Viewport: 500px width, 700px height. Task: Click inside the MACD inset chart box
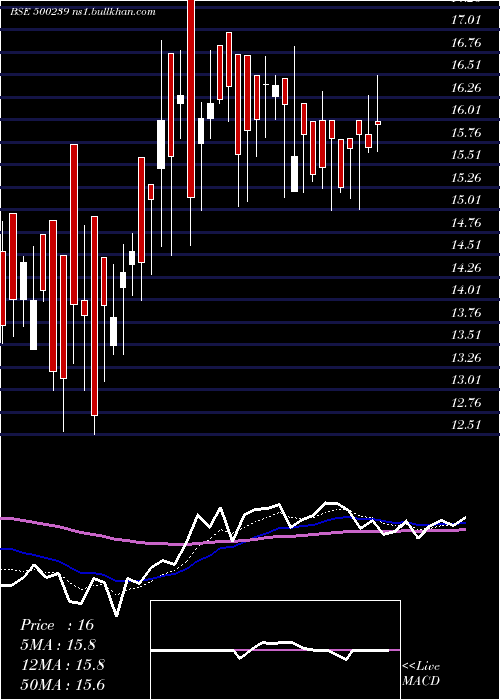pyautogui.click(x=275, y=650)
